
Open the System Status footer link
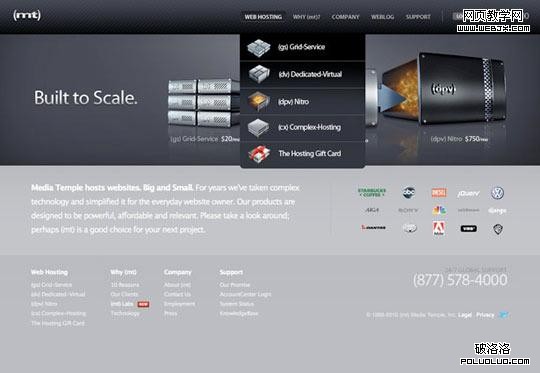coord(237,304)
